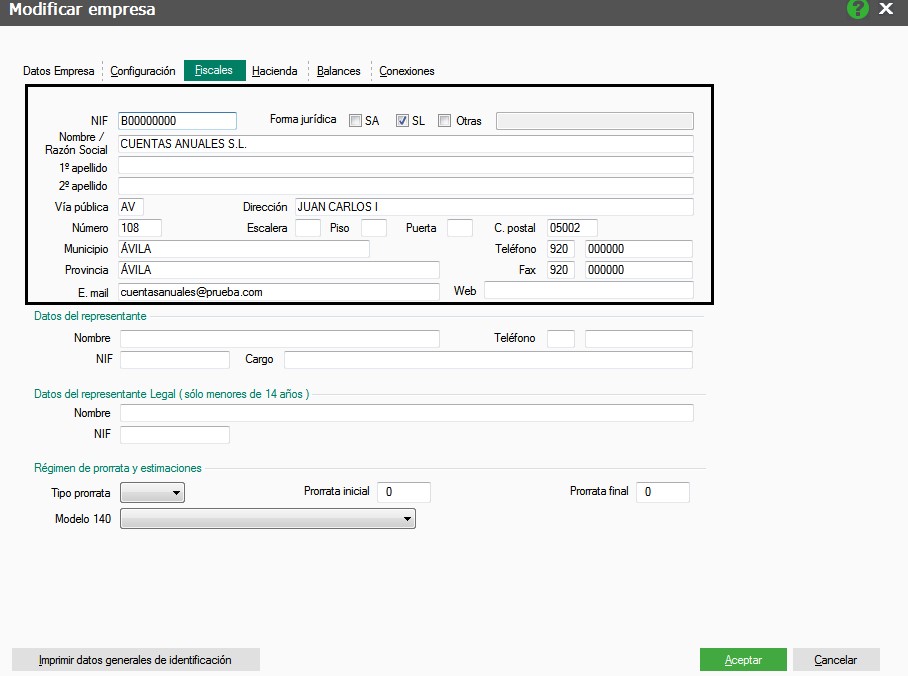Go to the Hacienda tab
Viewport: 908px width, 676px height.
[274, 71]
